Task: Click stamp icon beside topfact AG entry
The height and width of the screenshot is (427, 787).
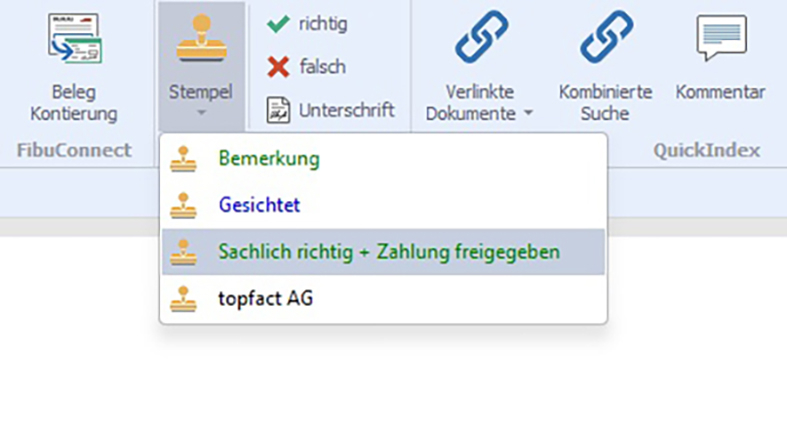Action: [183, 298]
